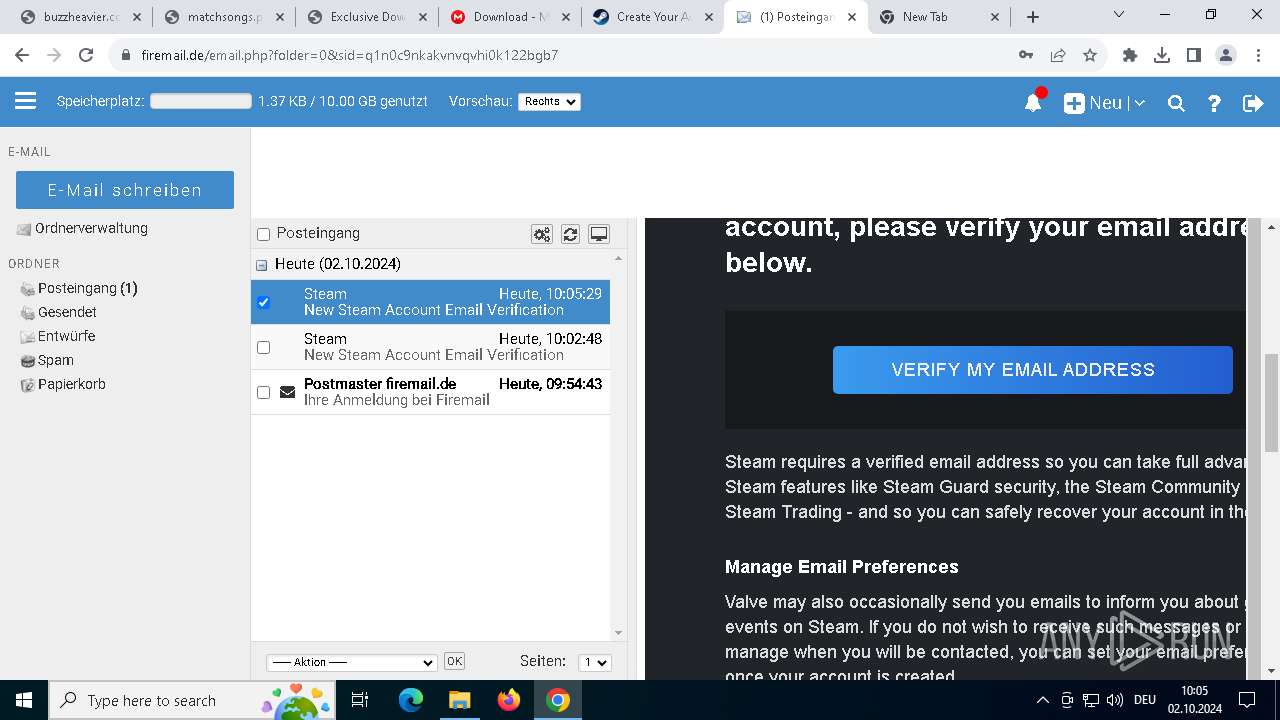Click the monitor view icon

click(x=599, y=234)
